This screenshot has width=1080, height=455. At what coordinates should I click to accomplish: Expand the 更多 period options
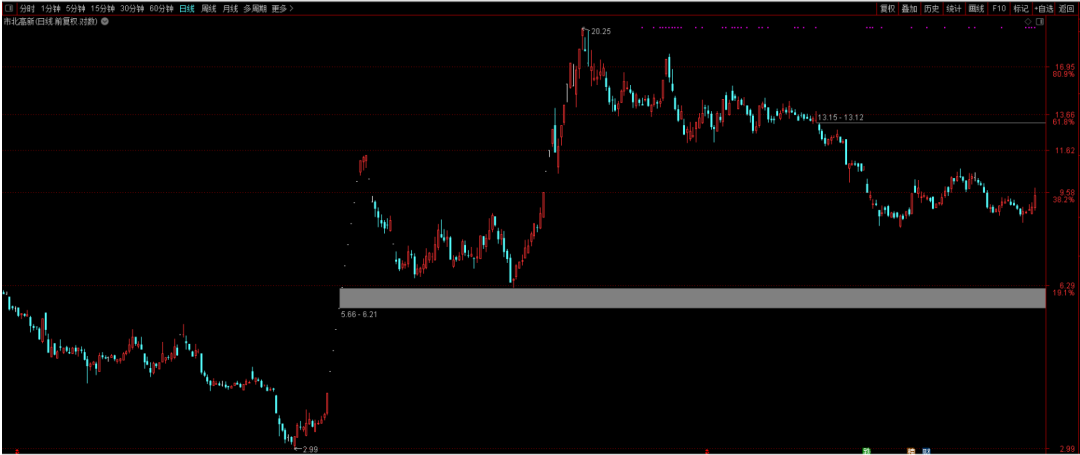(x=282, y=9)
